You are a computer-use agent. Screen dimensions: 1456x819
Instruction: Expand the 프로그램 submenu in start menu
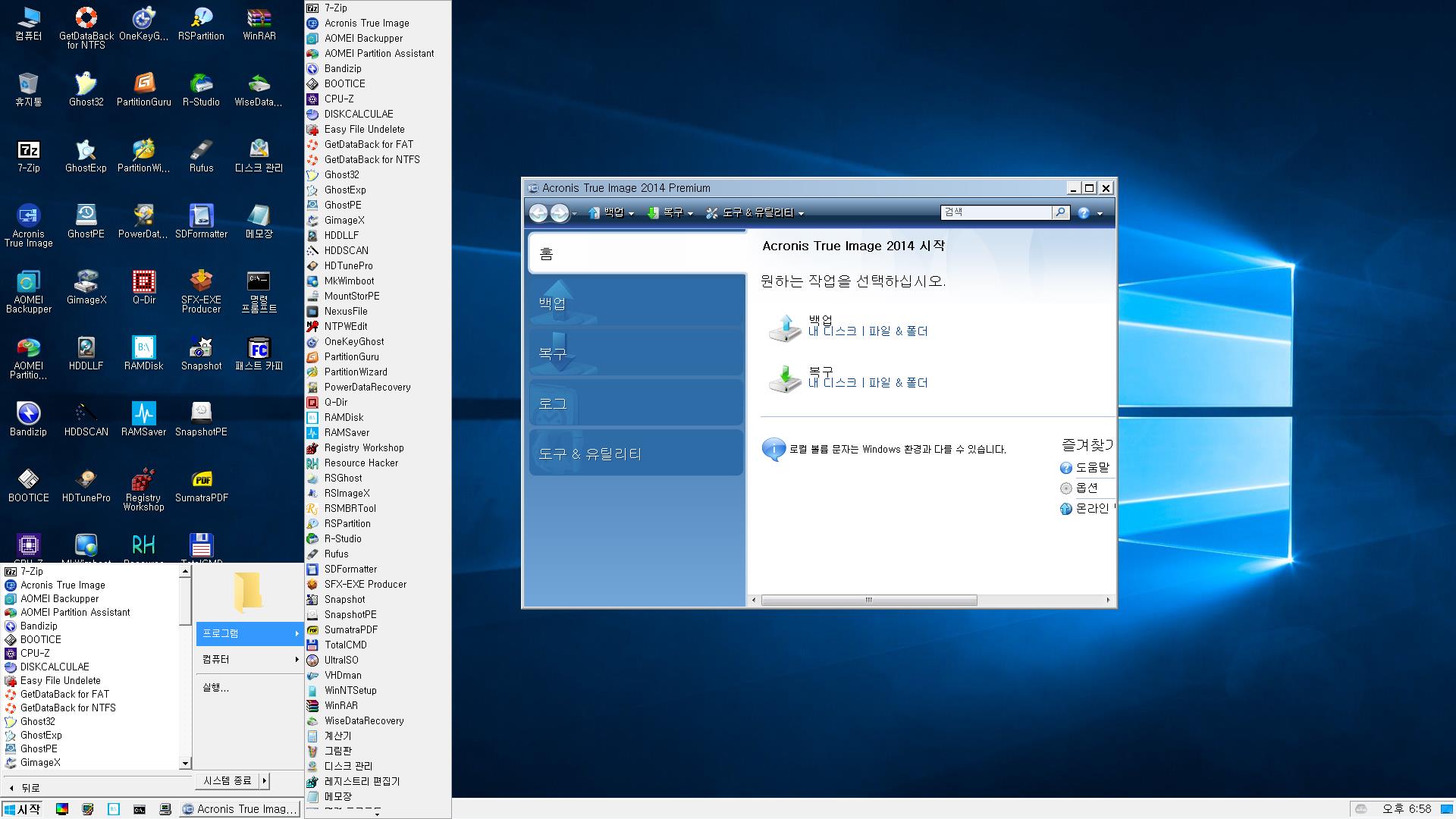click(x=249, y=633)
